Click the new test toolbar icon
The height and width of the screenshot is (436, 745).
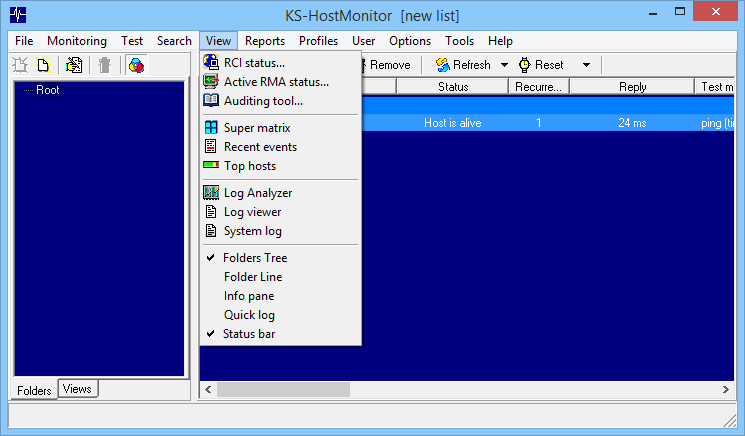click(x=20, y=65)
